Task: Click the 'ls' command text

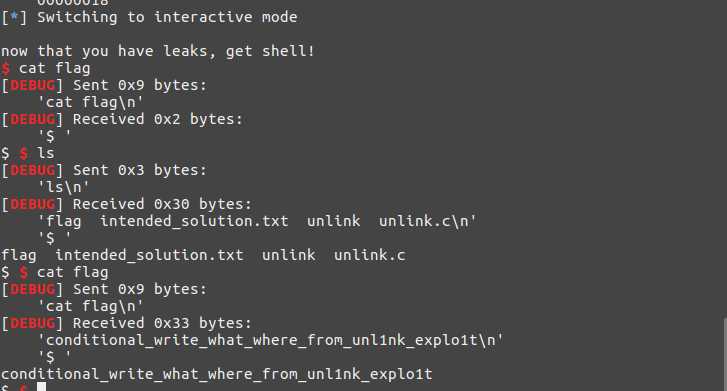Action: click(x=45, y=154)
